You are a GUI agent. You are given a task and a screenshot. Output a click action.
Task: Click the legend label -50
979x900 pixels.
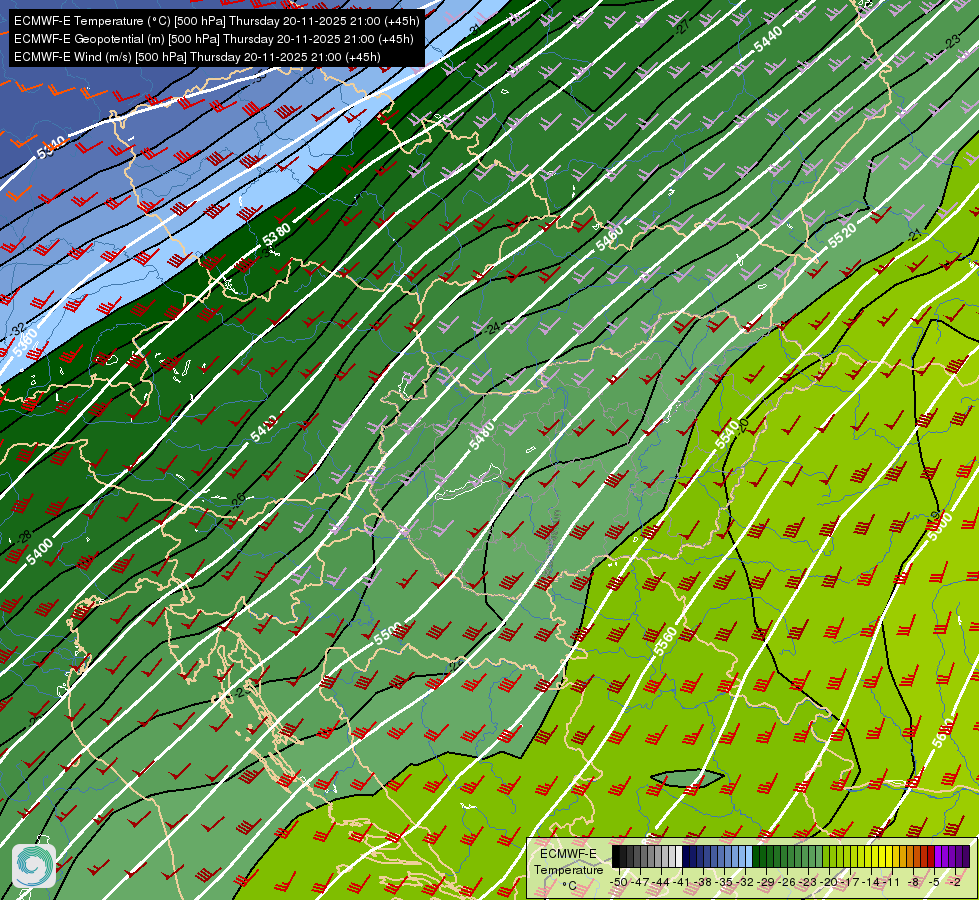[619, 882]
